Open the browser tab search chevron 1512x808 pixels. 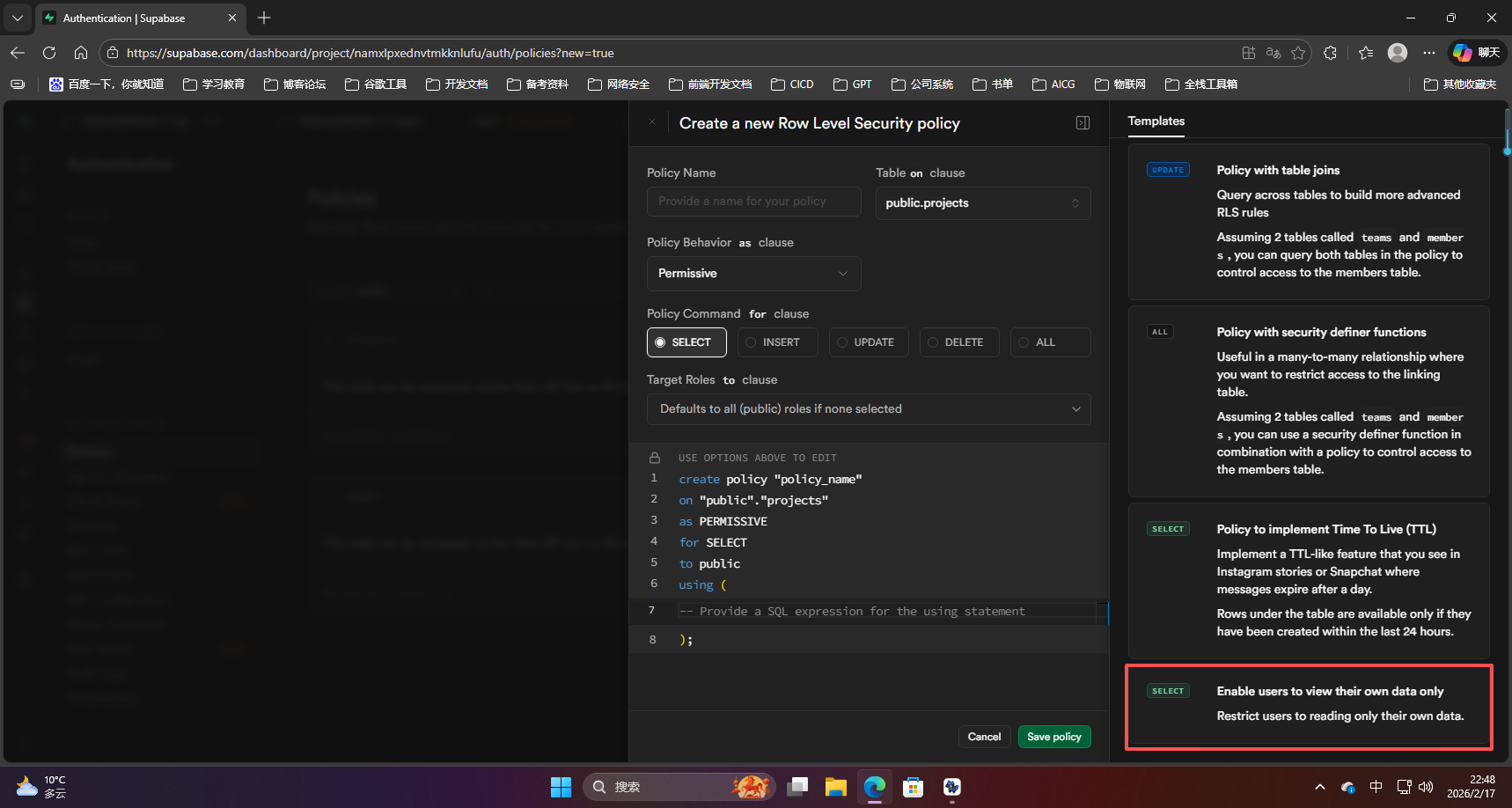[18, 18]
